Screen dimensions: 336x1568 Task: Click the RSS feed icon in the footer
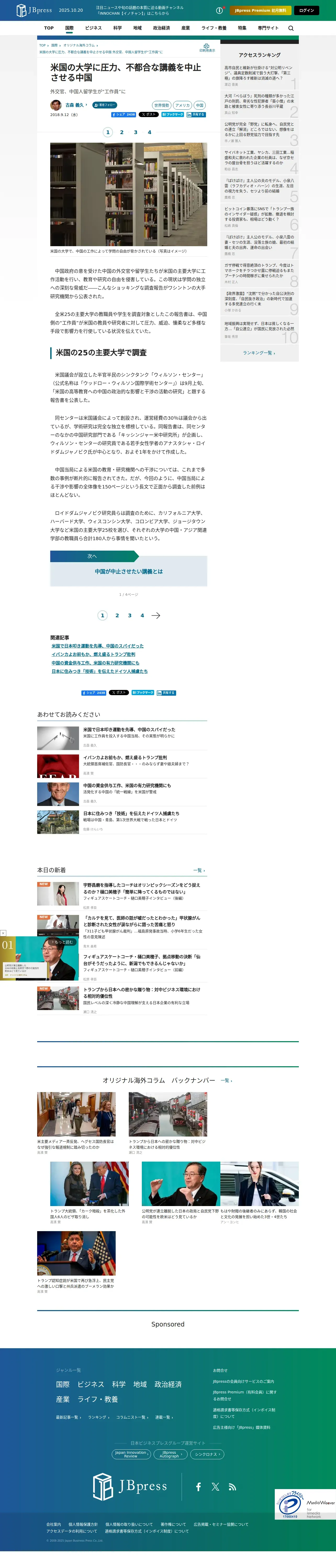pyautogui.click(x=232, y=1486)
